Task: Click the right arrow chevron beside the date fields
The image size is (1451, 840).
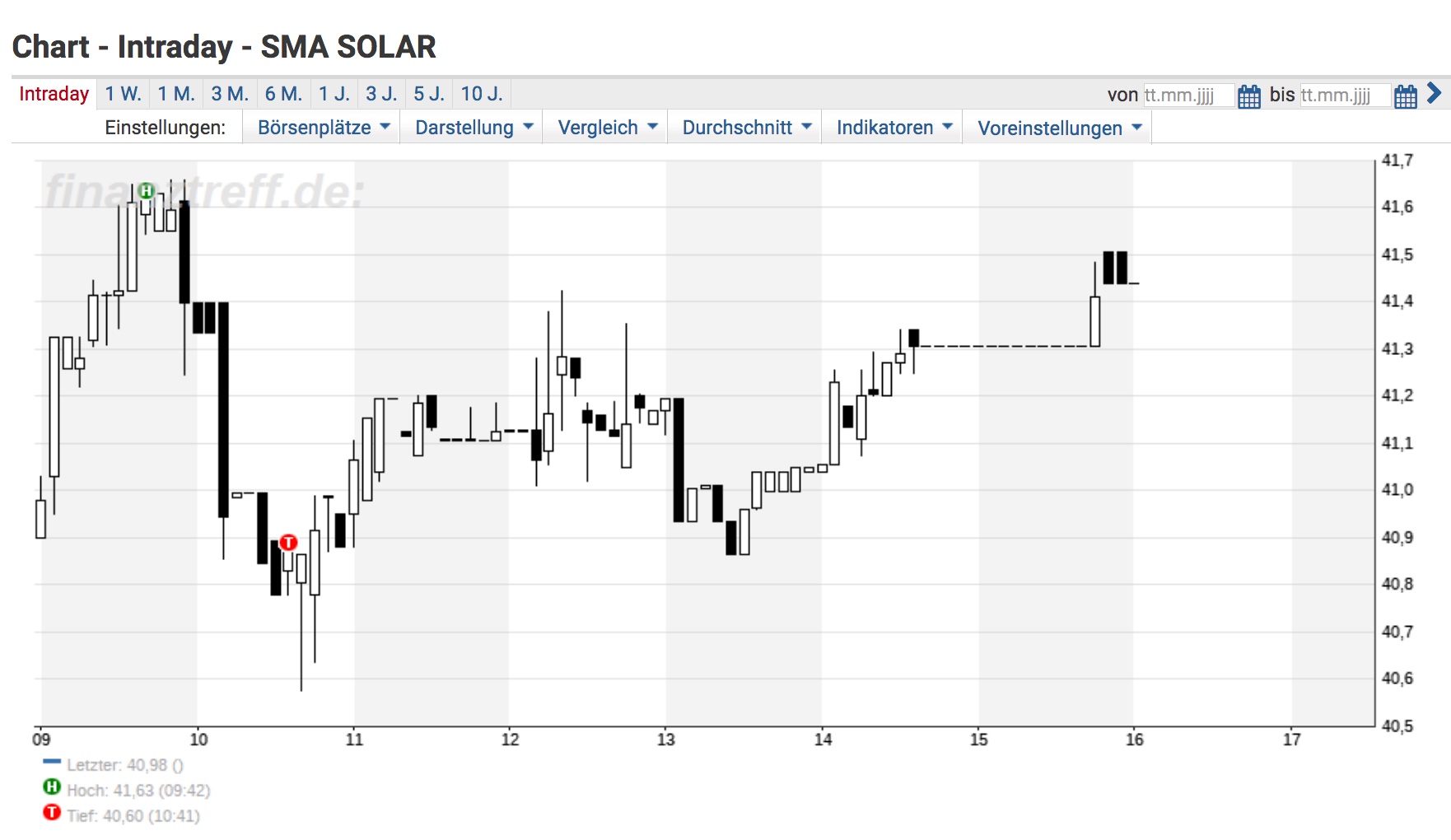Action: click(x=1436, y=95)
